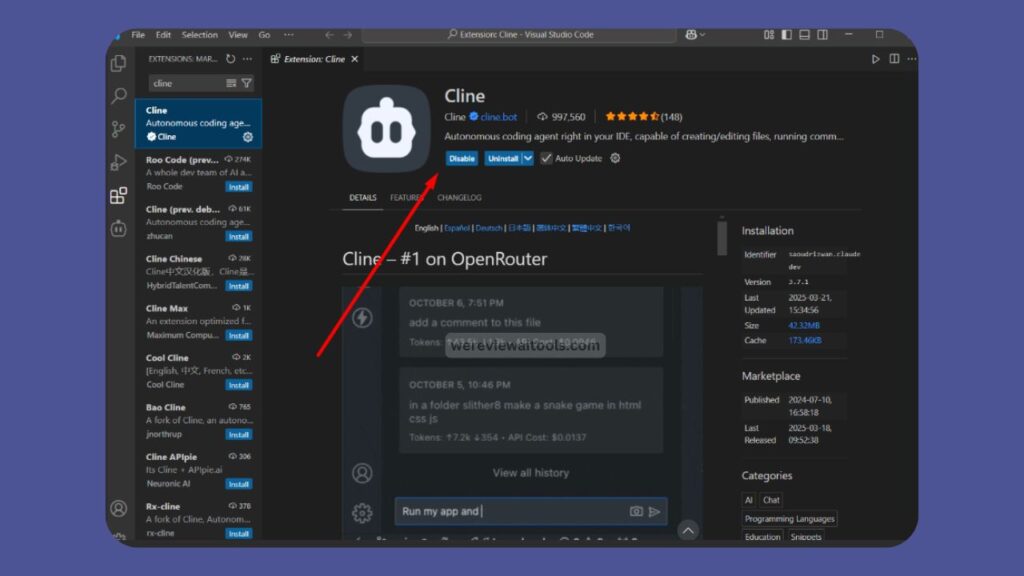Select the Programming Languages category tag
This screenshot has height=576, width=1024.
(790, 519)
